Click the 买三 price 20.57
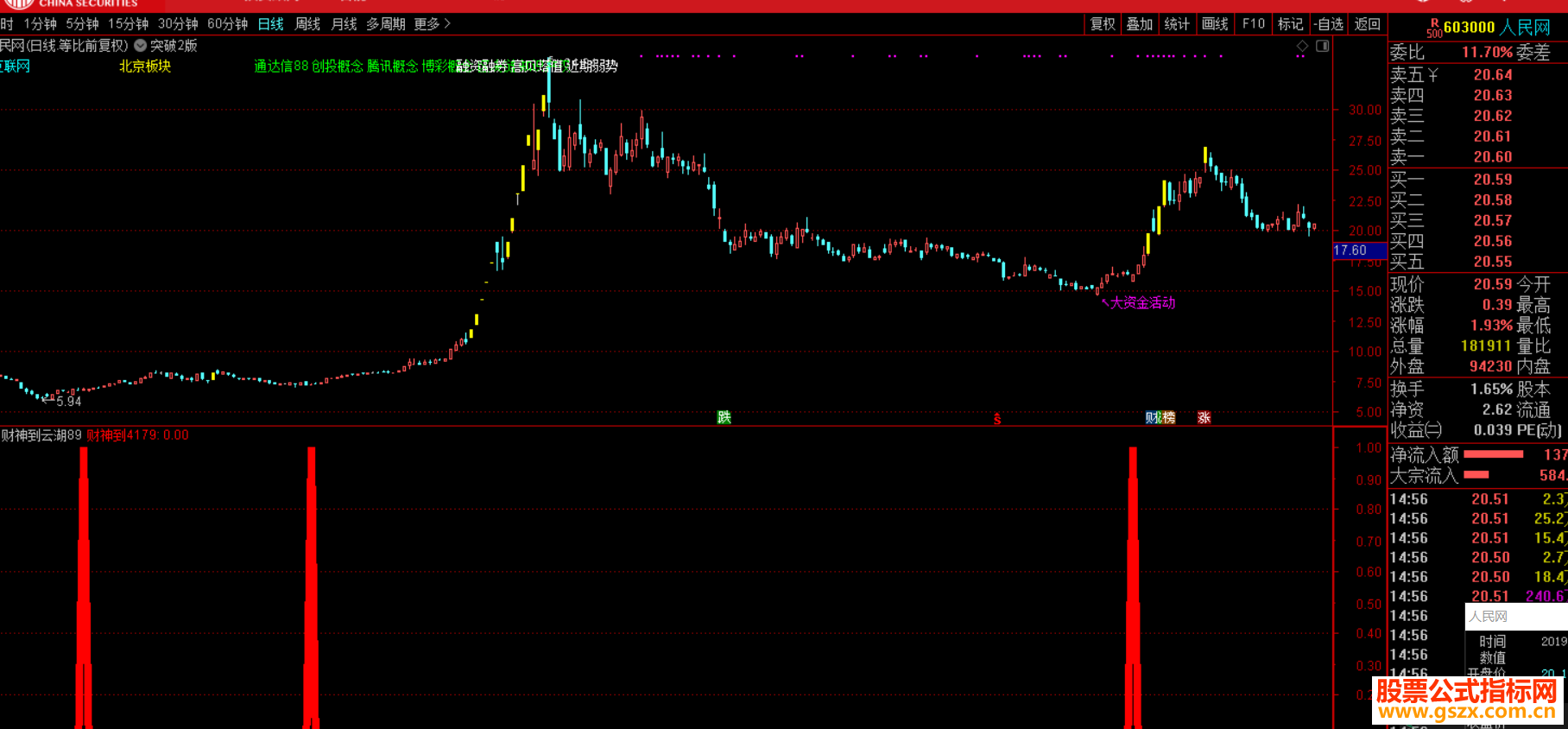 click(x=1493, y=221)
